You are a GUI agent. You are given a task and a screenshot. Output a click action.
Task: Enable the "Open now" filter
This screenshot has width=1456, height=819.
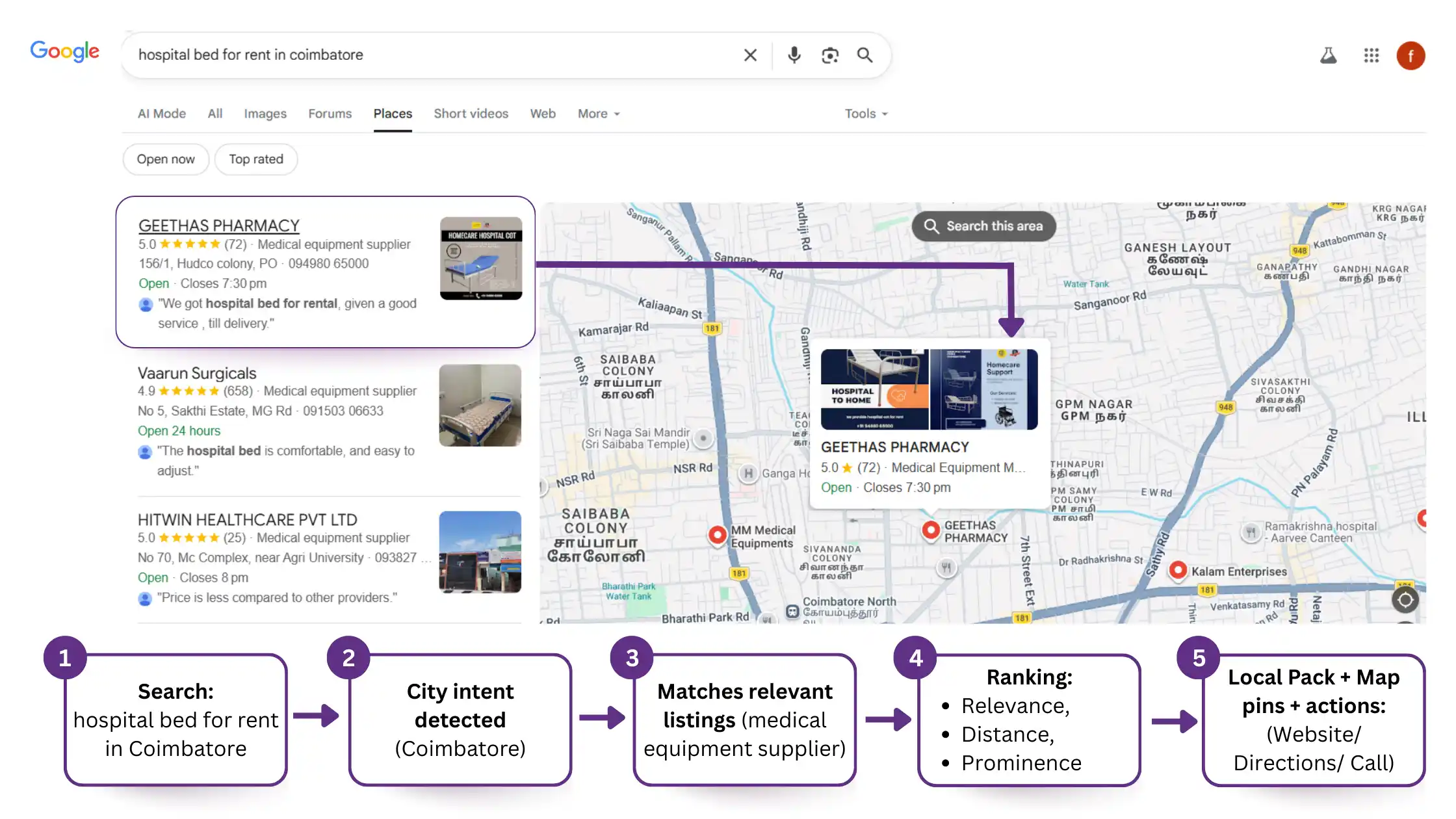coord(165,159)
